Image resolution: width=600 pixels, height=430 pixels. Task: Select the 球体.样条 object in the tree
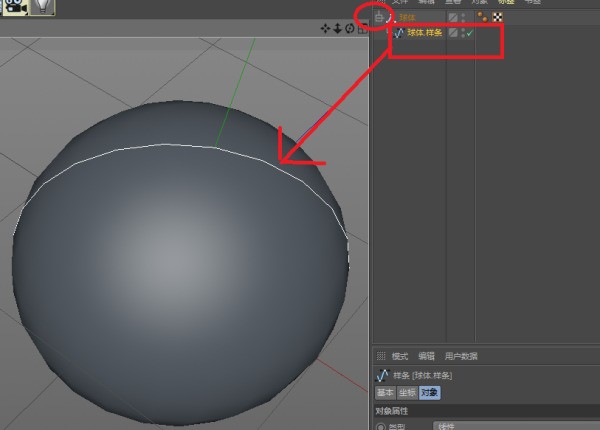coord(424,33)
